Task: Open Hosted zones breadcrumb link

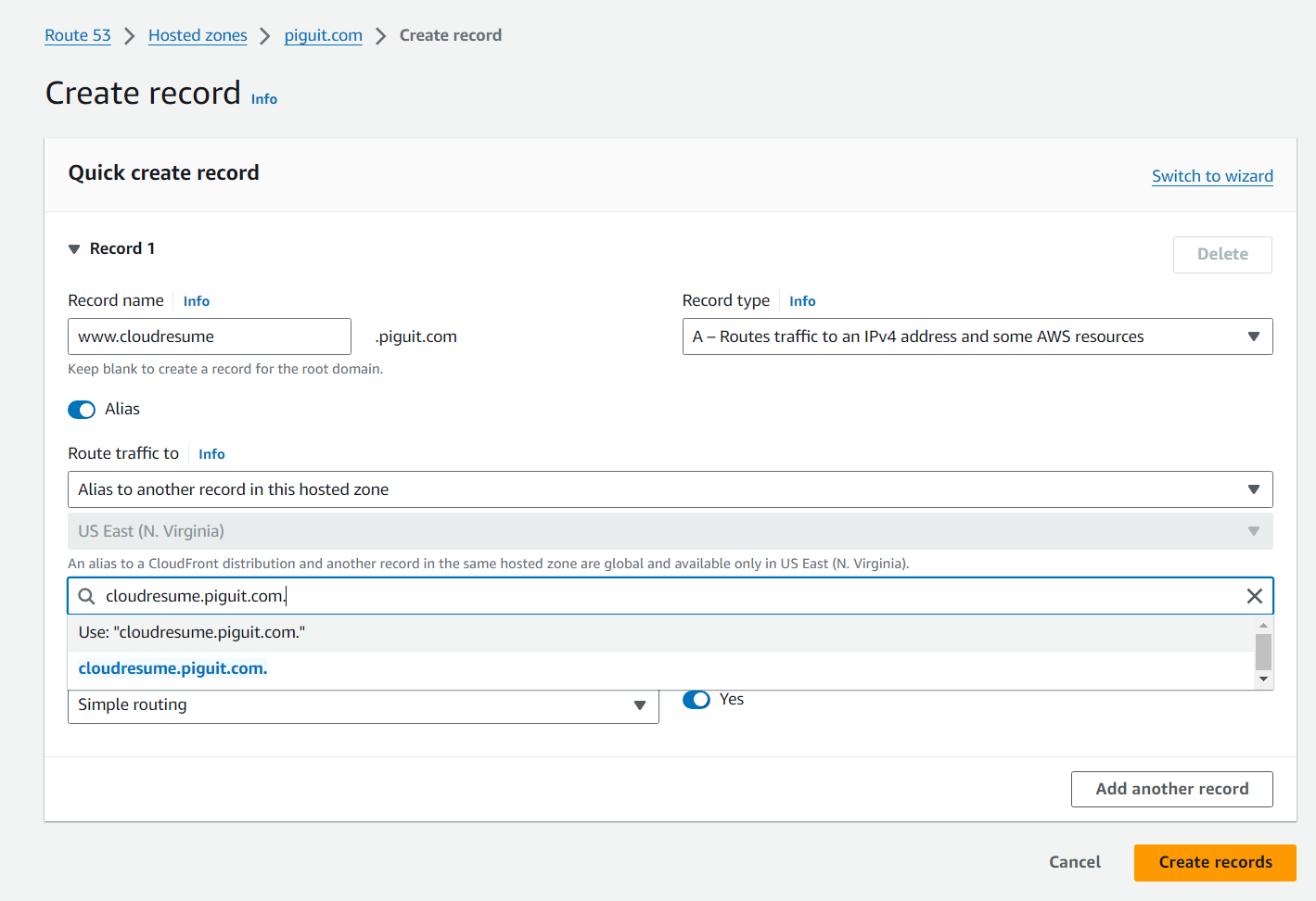Action: pos(198,35)
